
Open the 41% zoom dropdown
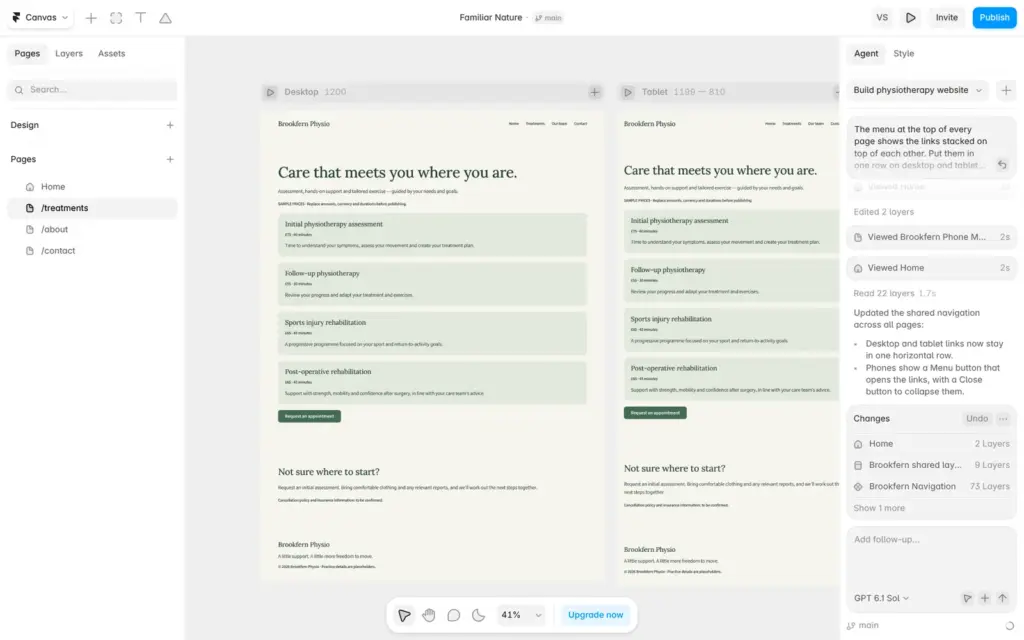[x=521, y=615]
